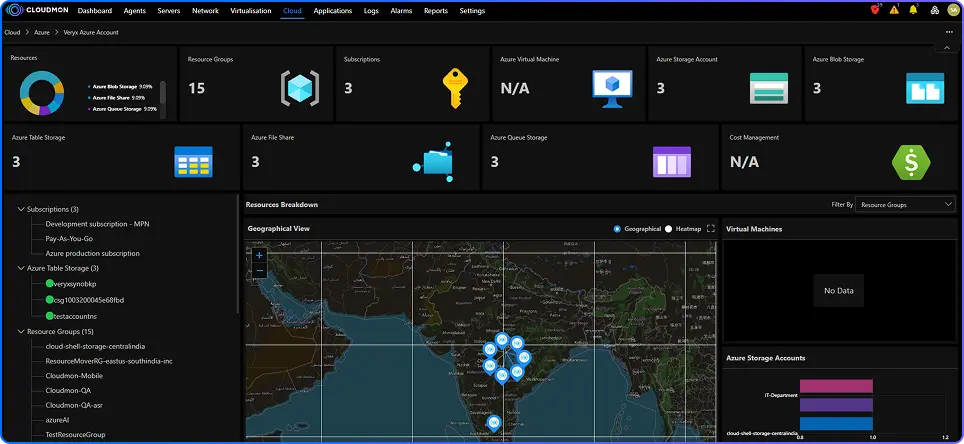Select Azure production subscription

pyautogui.click(x=92, y=253)
